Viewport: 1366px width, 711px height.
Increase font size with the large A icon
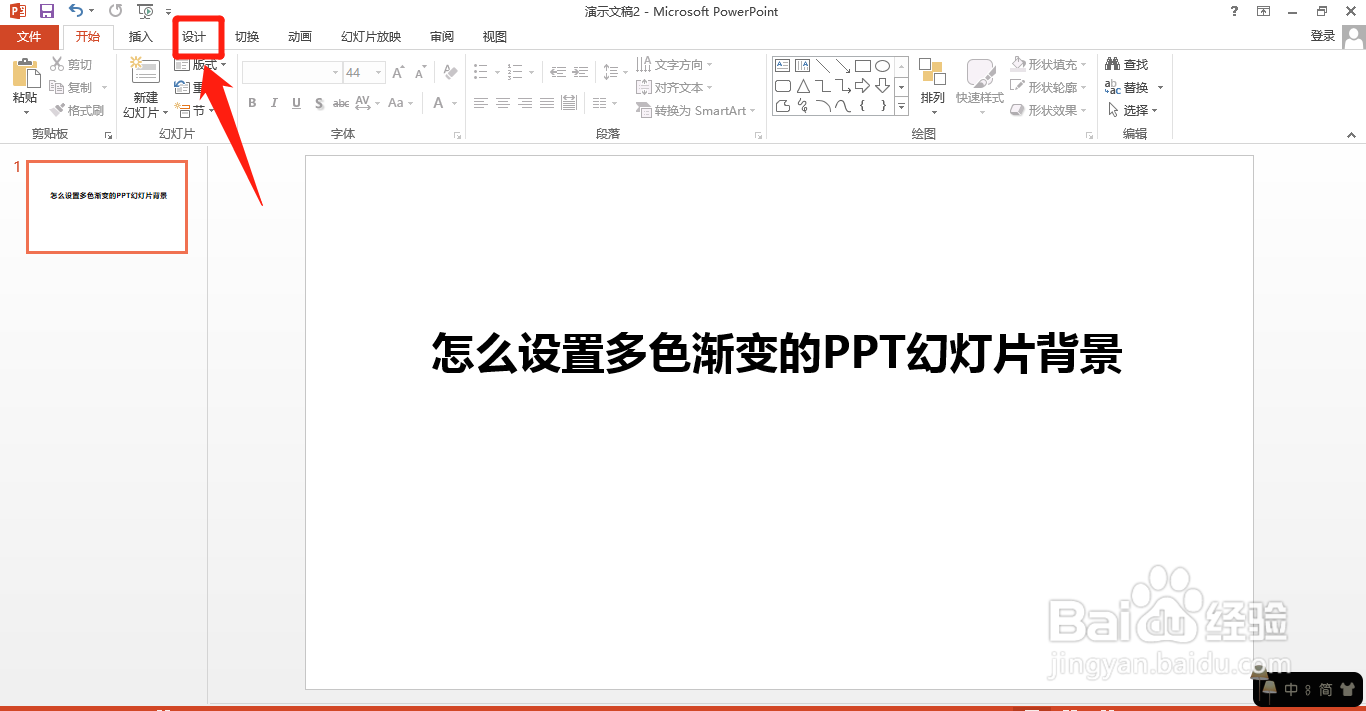pos(398,72)
